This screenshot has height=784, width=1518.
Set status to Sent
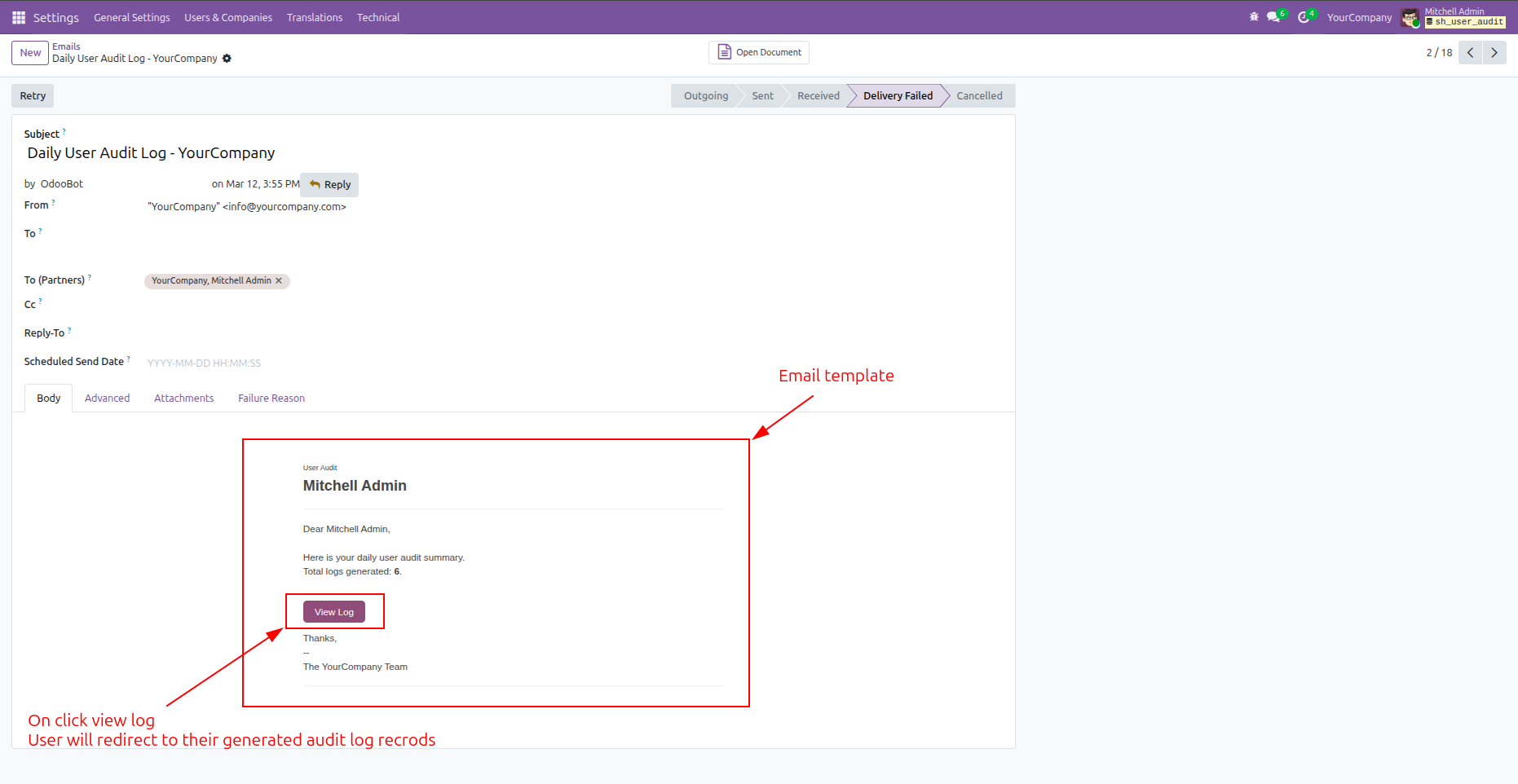tap(763, 96)
